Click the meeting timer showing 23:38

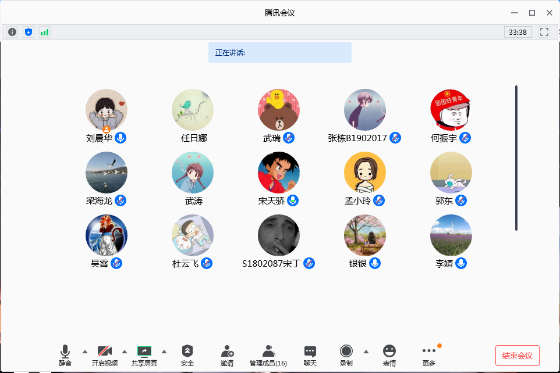click(x=518, y=32)
